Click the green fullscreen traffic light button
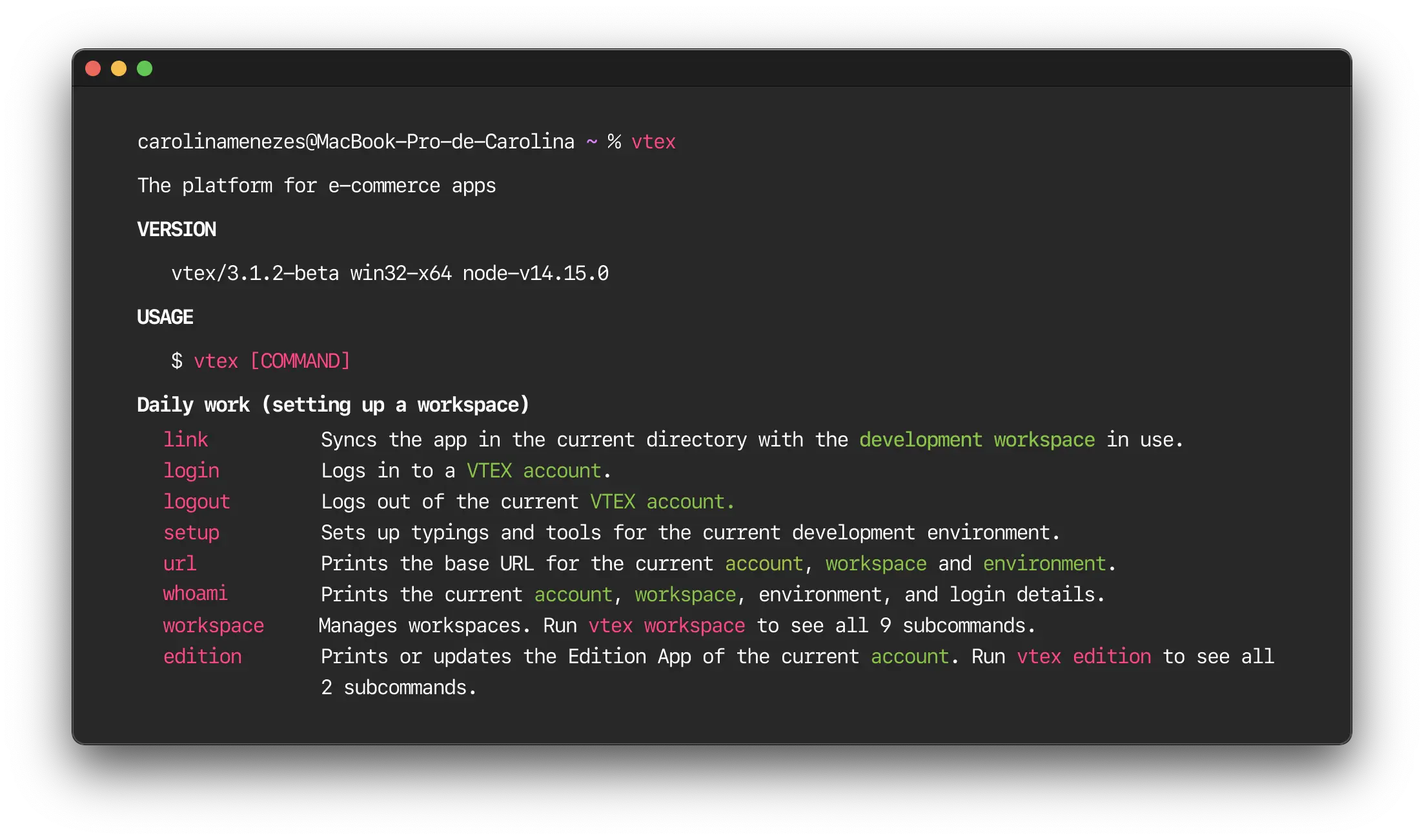Viewport: 1424px width, 840px height. click(145, 68)
